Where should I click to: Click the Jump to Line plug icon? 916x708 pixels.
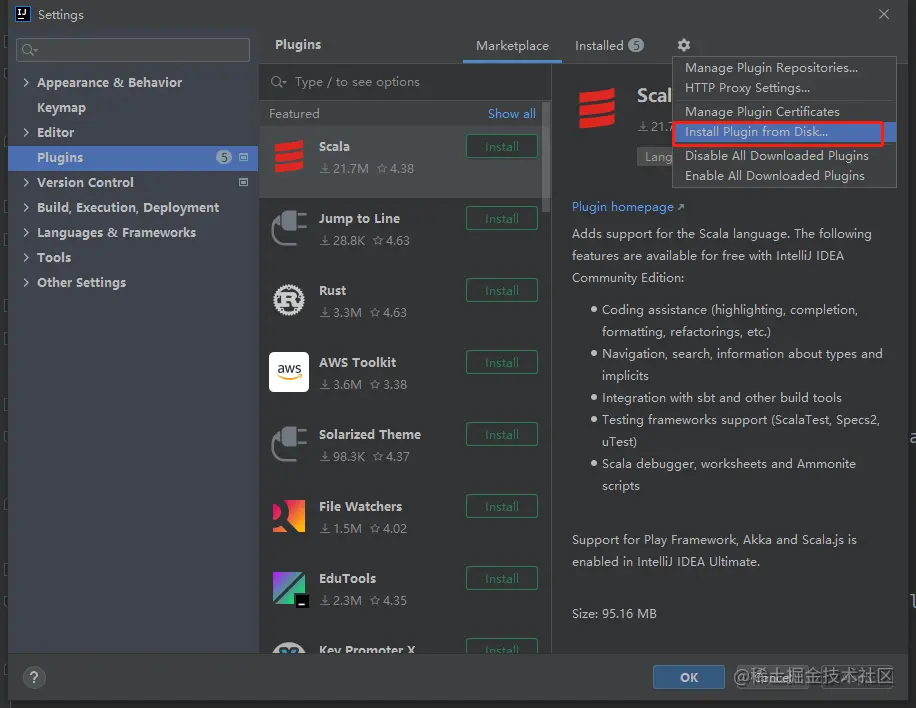[289, 228]
